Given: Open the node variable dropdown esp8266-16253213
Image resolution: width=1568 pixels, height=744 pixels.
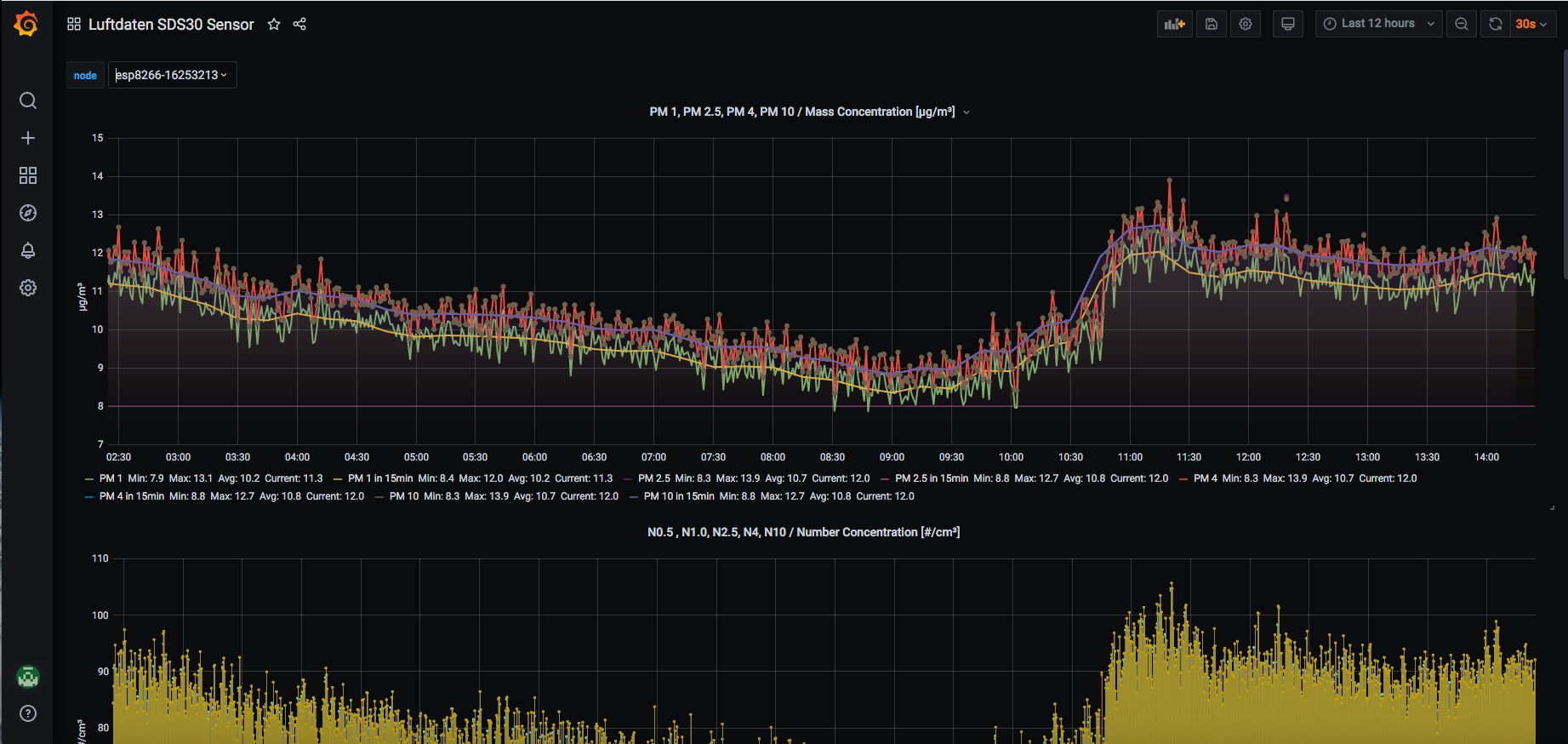Looking at the screenshot, I should [172, 75].
